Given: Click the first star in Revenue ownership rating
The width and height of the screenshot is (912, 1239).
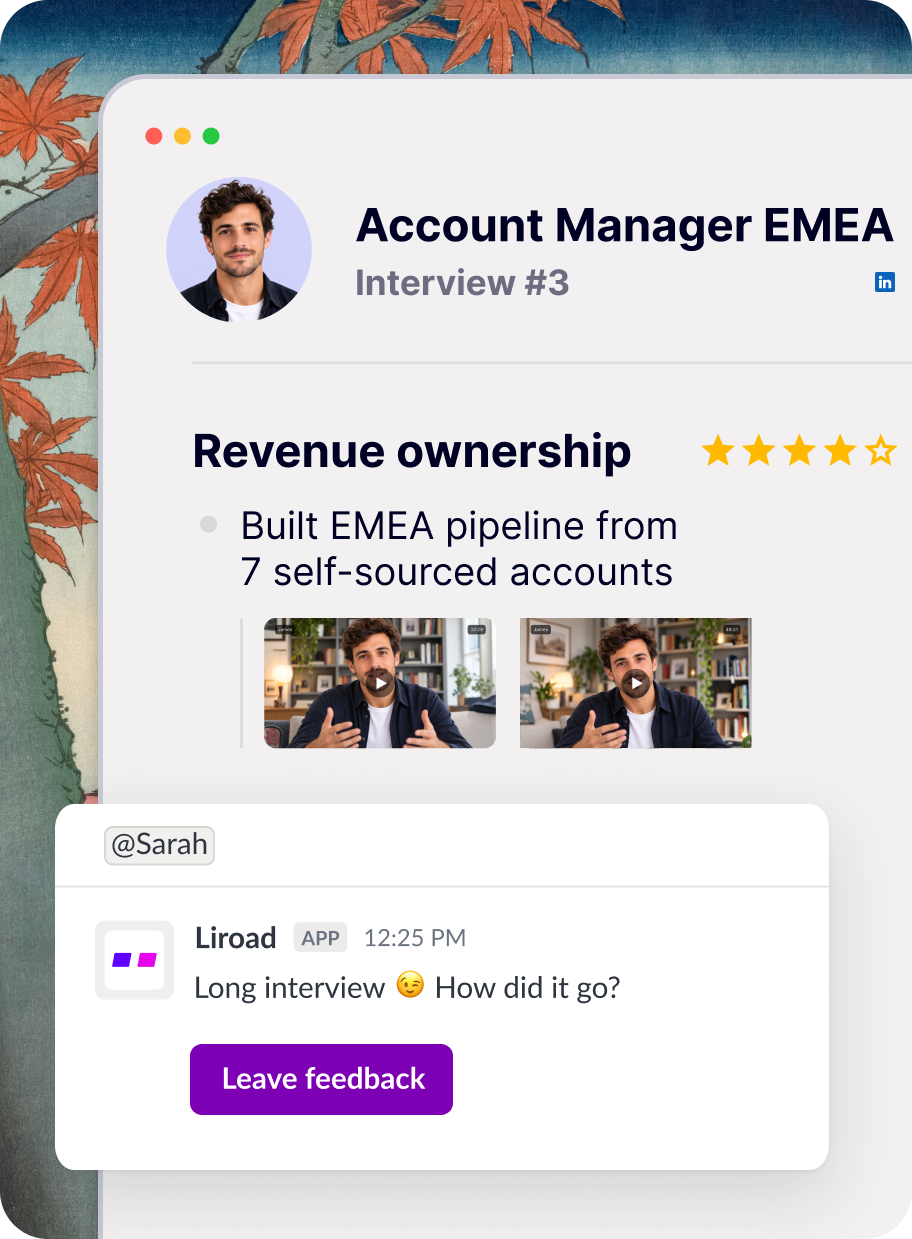Looking at the screenshot, I should 718,451.
